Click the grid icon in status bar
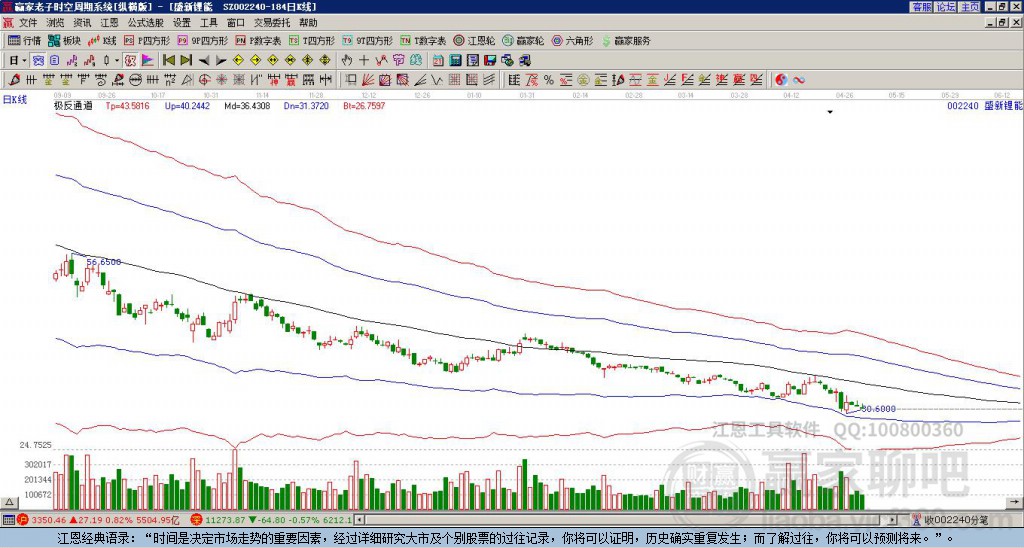This screenshot has height=548, width=1024. 8,520
